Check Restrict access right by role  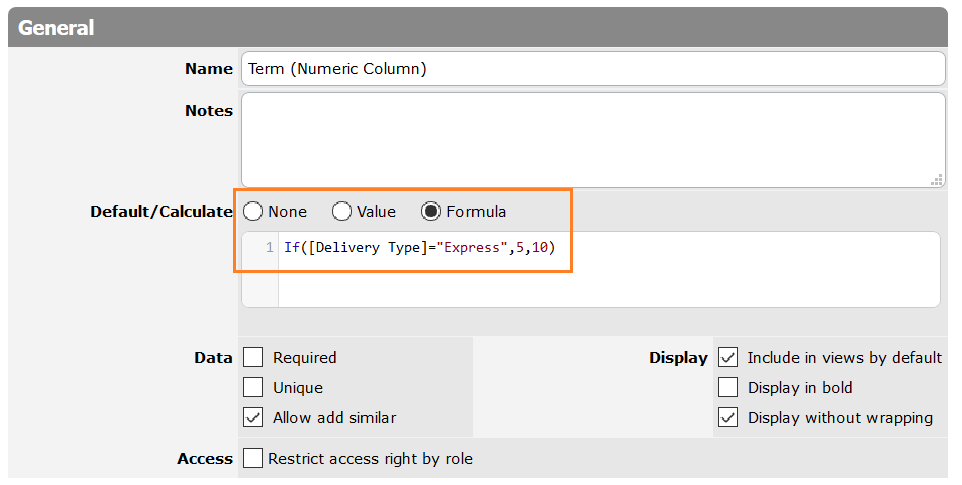[253, 459]
